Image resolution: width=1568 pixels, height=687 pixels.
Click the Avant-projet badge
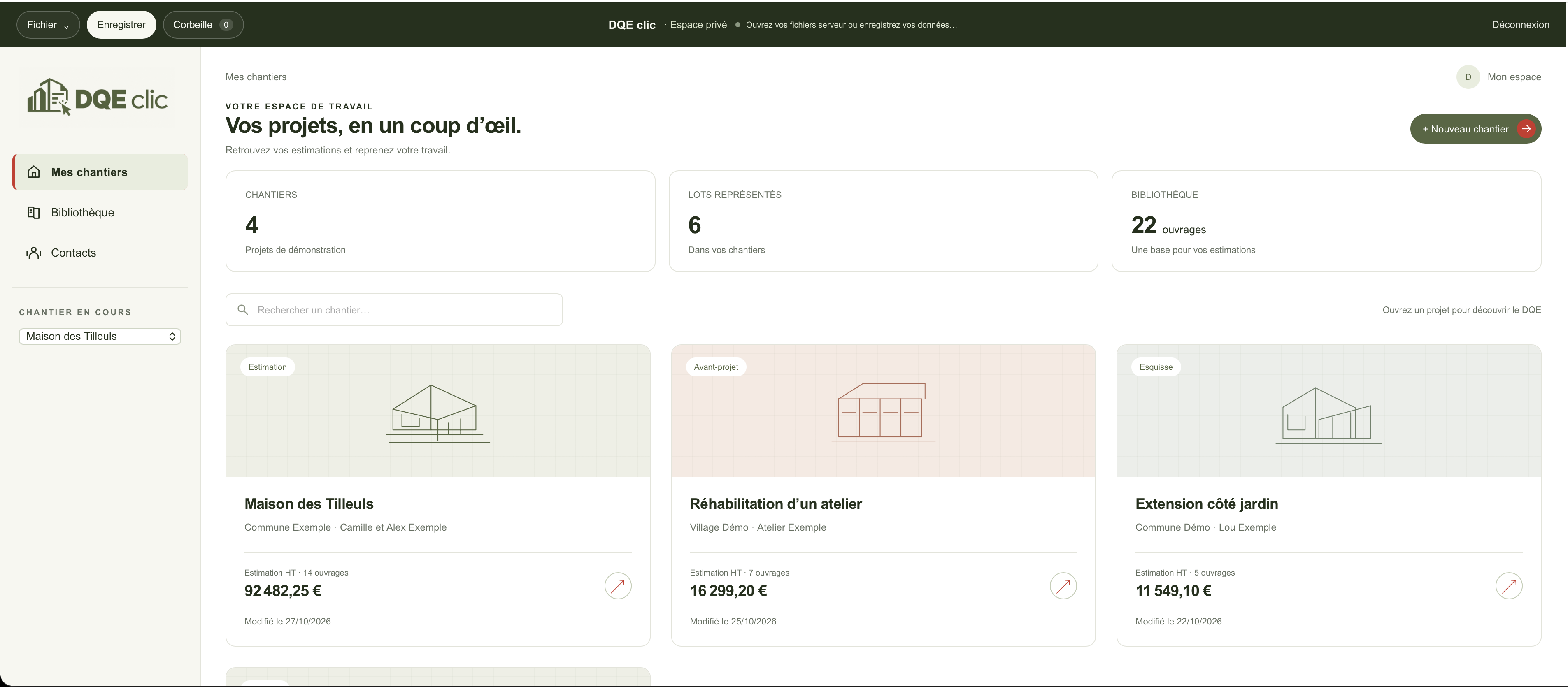716,367
